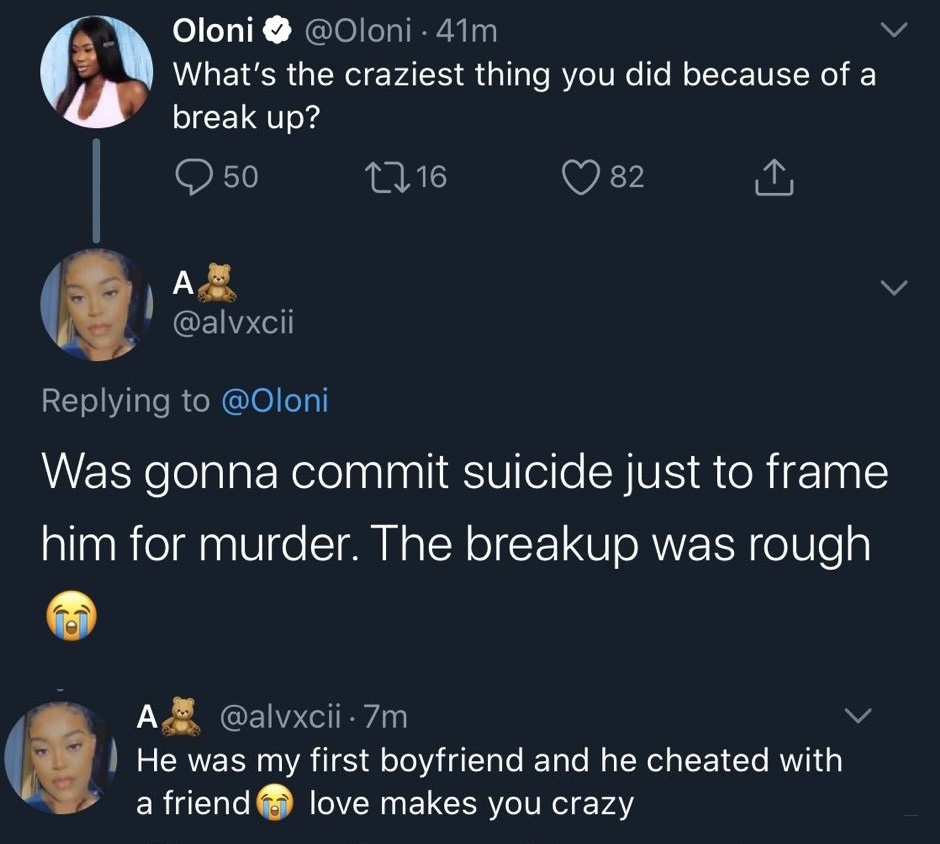Screen dimensions: 940x844
Task: Reply to Oloni's breakup tweet
Action: (x=191, y=177)
